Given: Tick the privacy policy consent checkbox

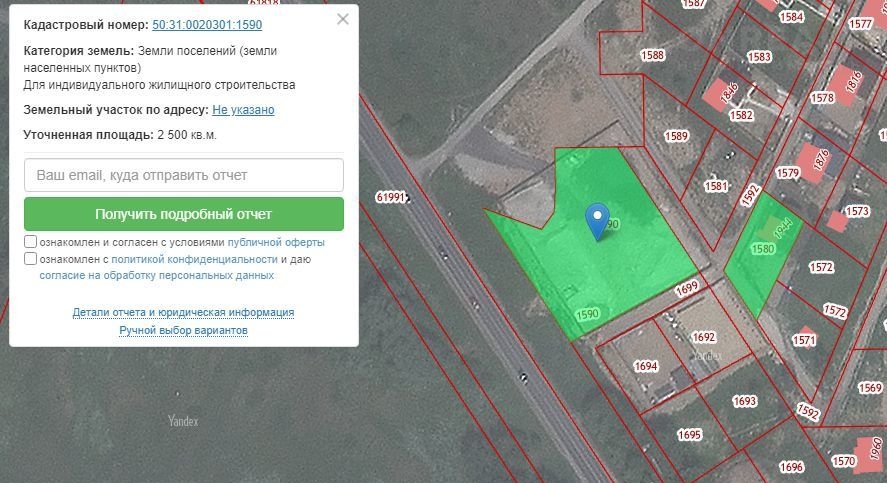Looking at the screenshot, I should tap(31, 259).
